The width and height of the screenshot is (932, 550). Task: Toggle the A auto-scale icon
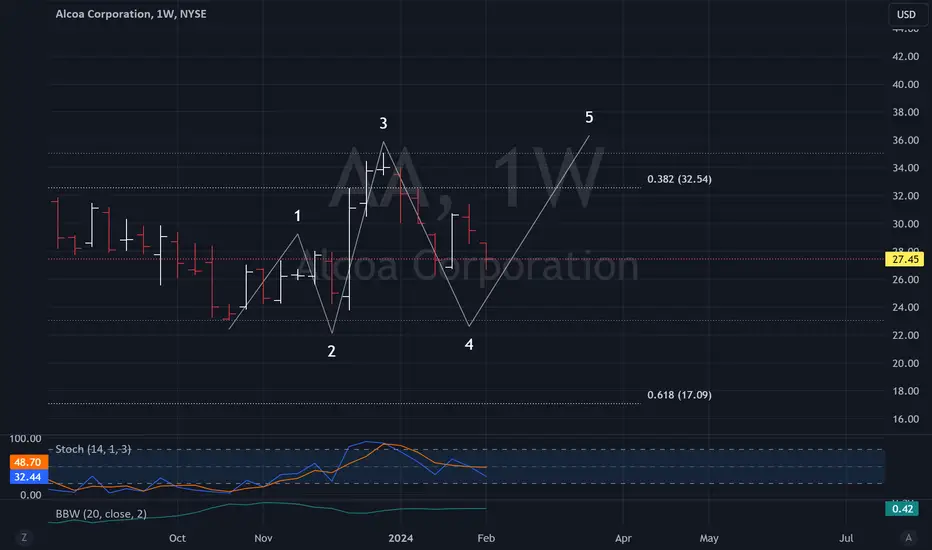[908, 538]
